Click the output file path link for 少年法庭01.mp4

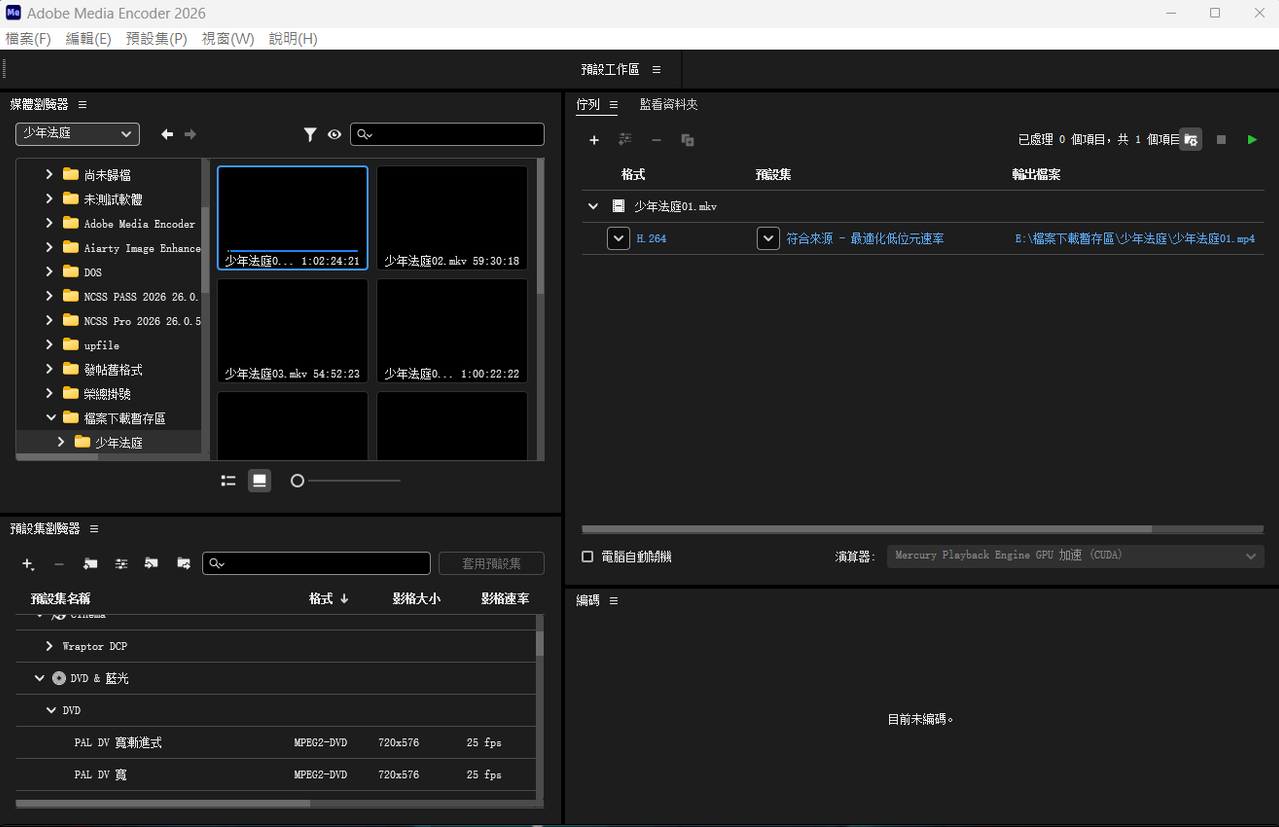click(x=1134, y=239)
